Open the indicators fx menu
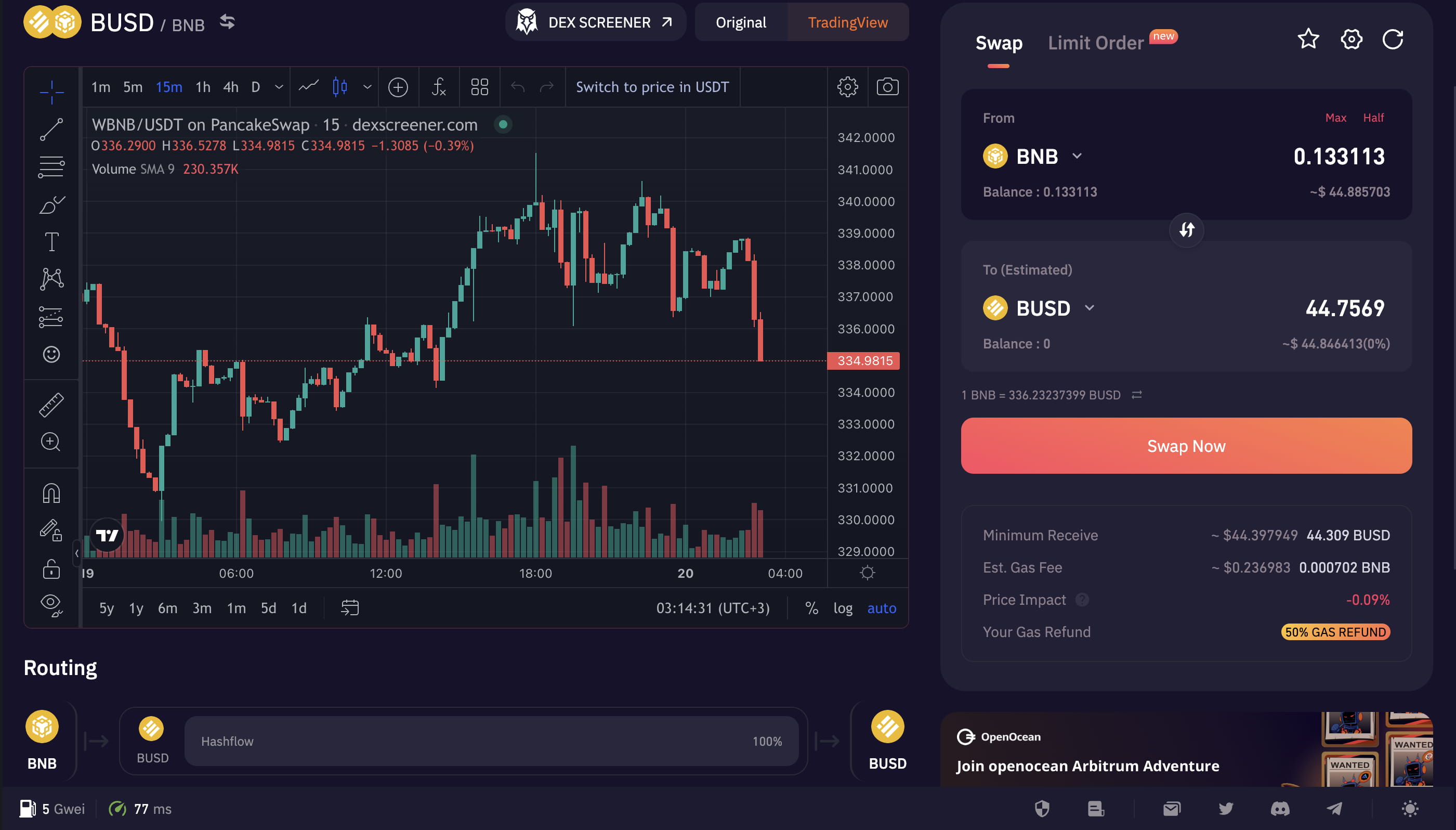The width and height of the screenshot is (1456, 830). pos(438,87)
